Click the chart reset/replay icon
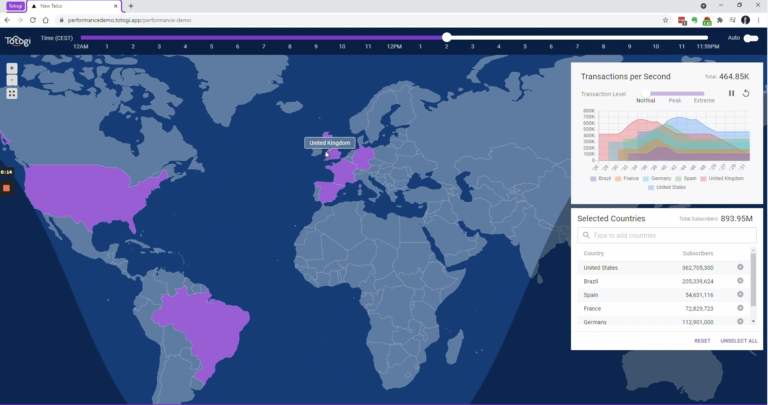The width and height of the screenshot is (768, 405). (745, 93)
